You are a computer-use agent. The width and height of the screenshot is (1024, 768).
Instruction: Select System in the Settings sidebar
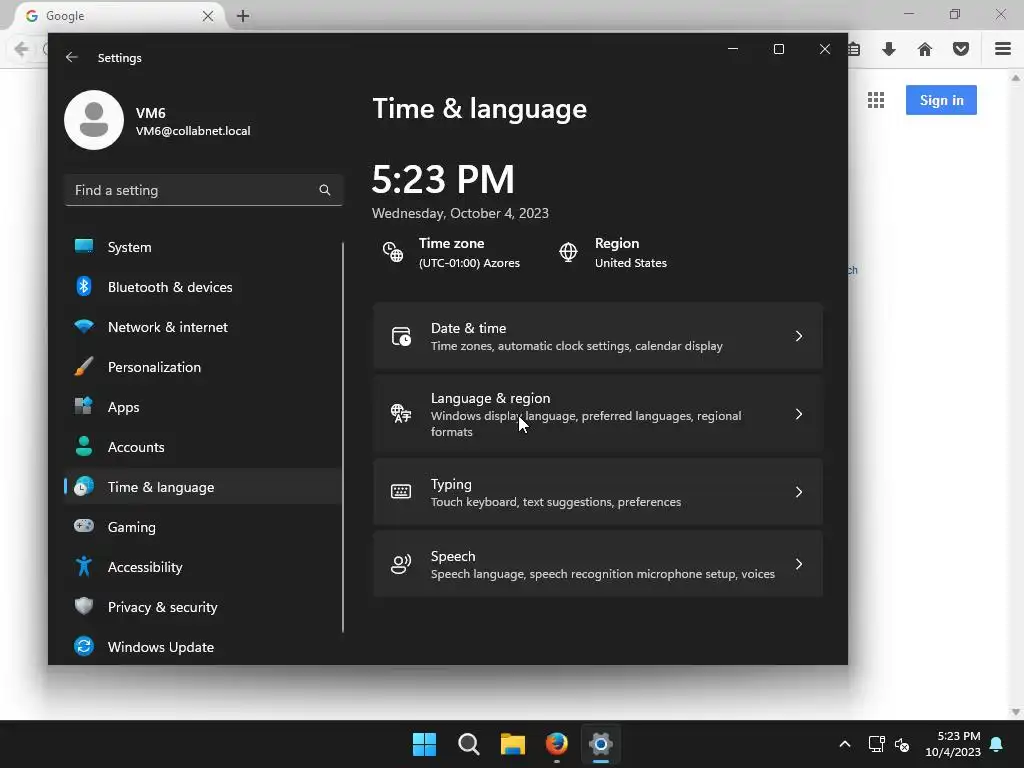202,247
